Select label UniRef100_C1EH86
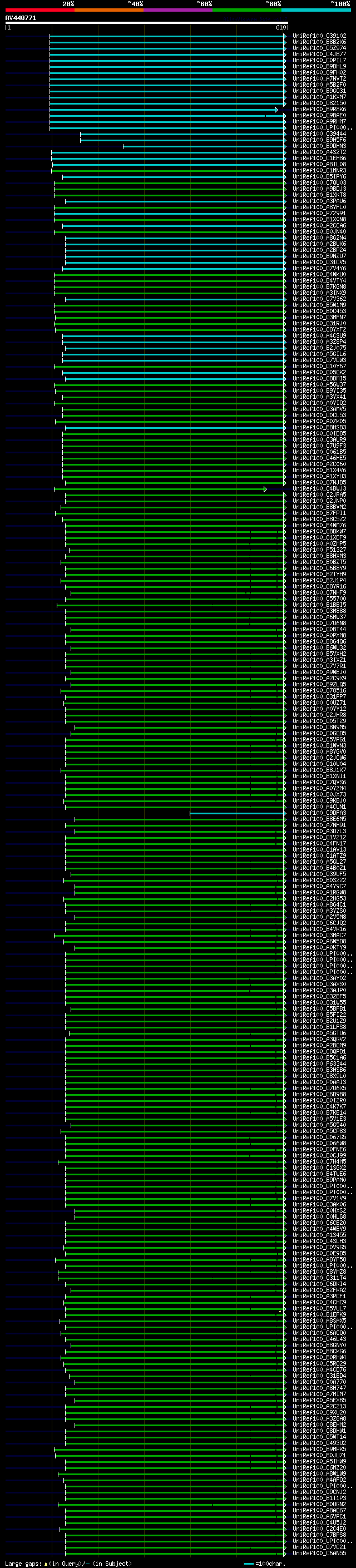This screenshot has height=1568, width=356. click(x=319, y=159)
